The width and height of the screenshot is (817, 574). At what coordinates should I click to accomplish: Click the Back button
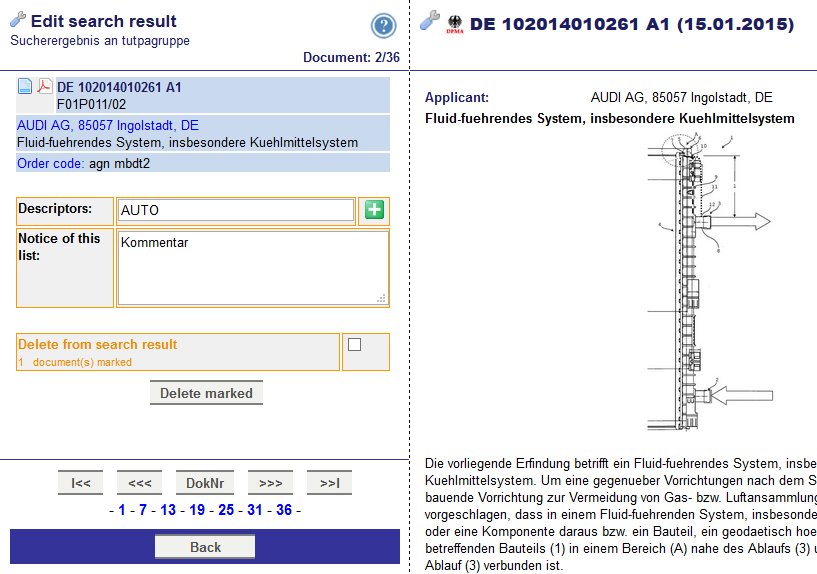[205, 547]
